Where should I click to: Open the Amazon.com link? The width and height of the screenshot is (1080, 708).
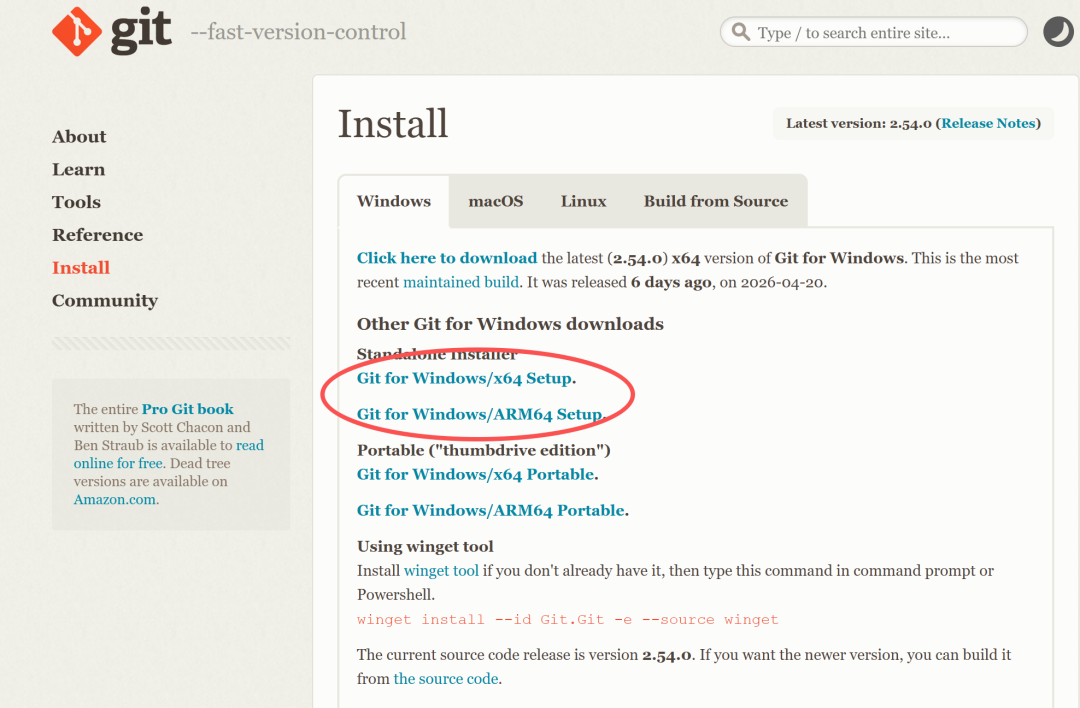[x=114, y=499]
